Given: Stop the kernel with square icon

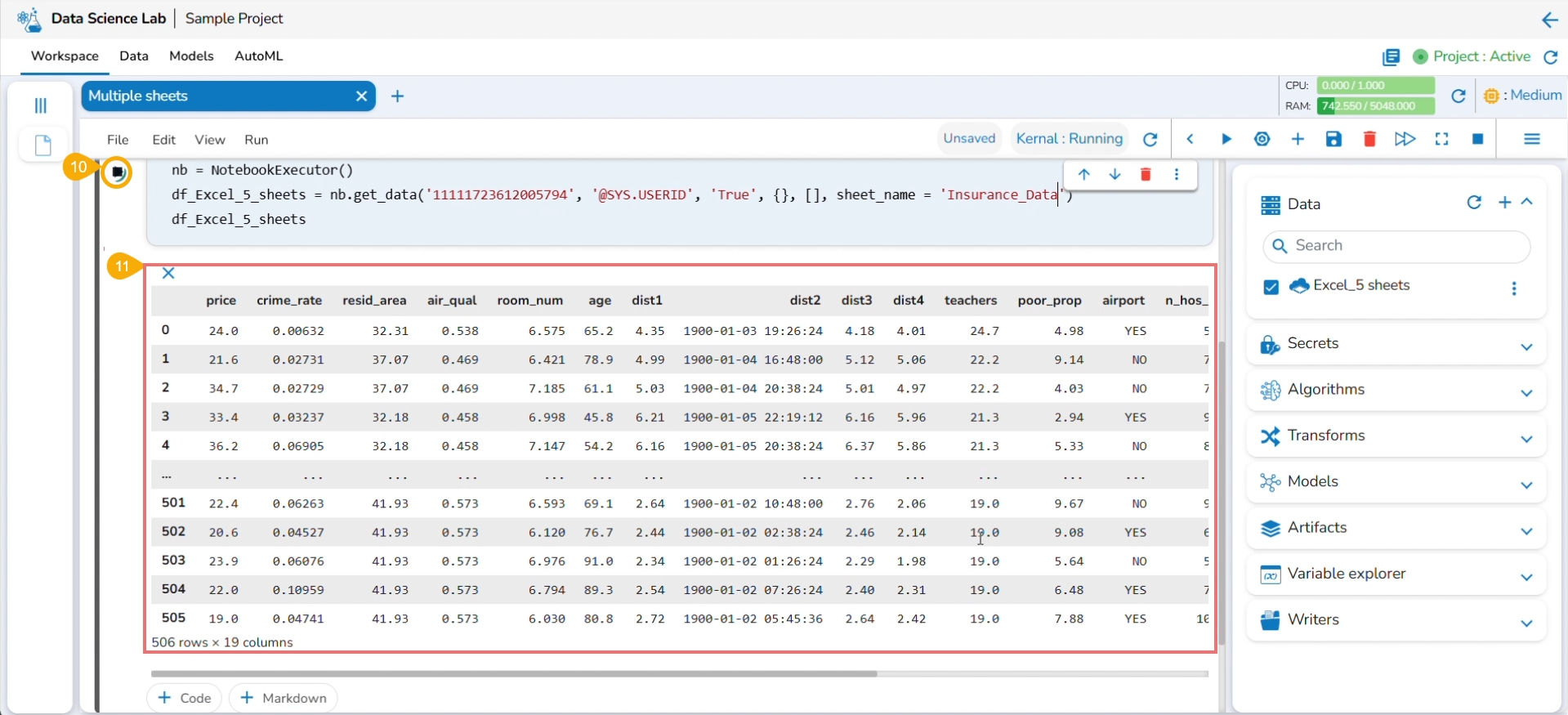Looking at the screenshot, I should pos(1477,139).
